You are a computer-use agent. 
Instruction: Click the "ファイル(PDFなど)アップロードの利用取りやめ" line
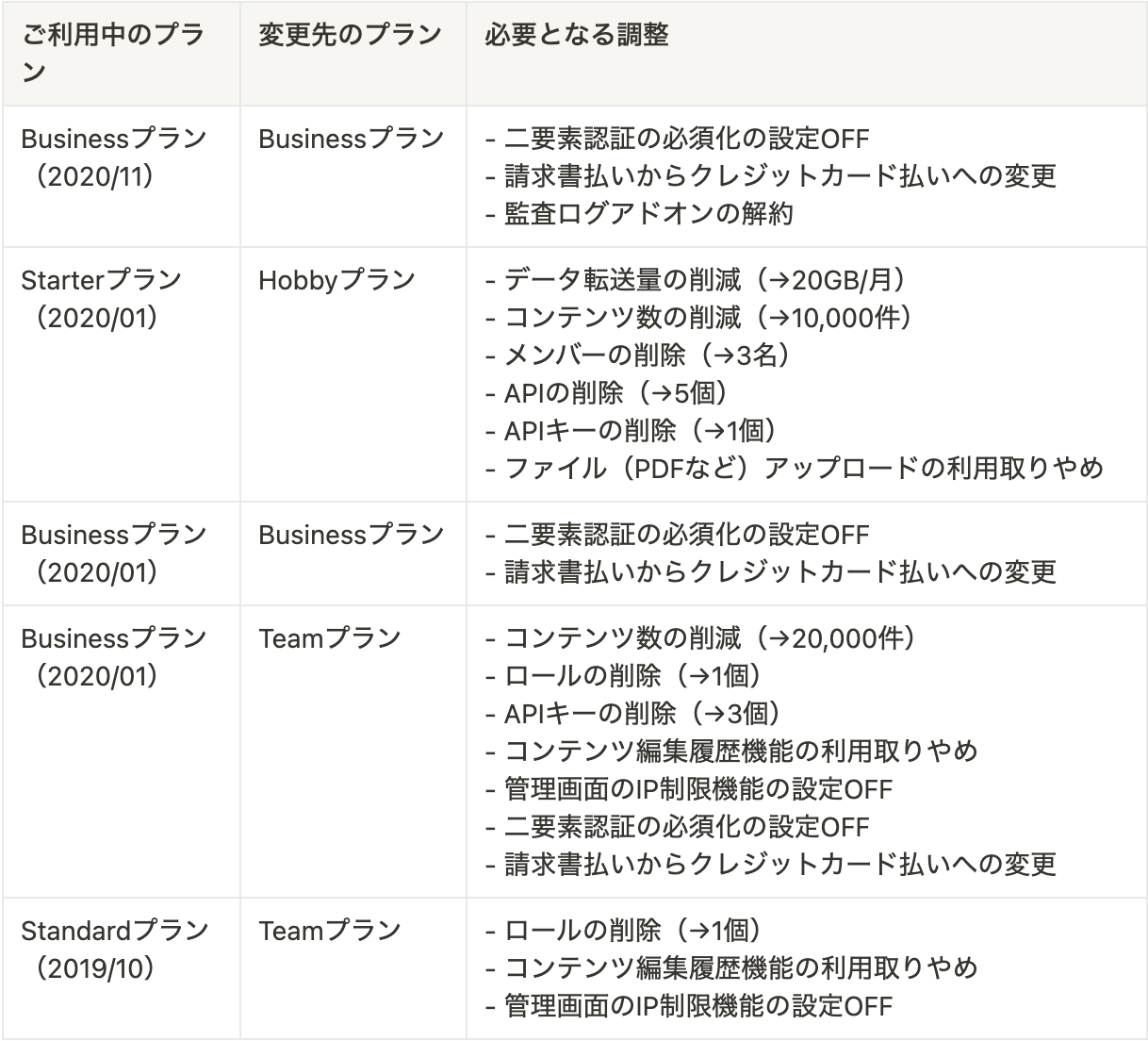point(794,469)
